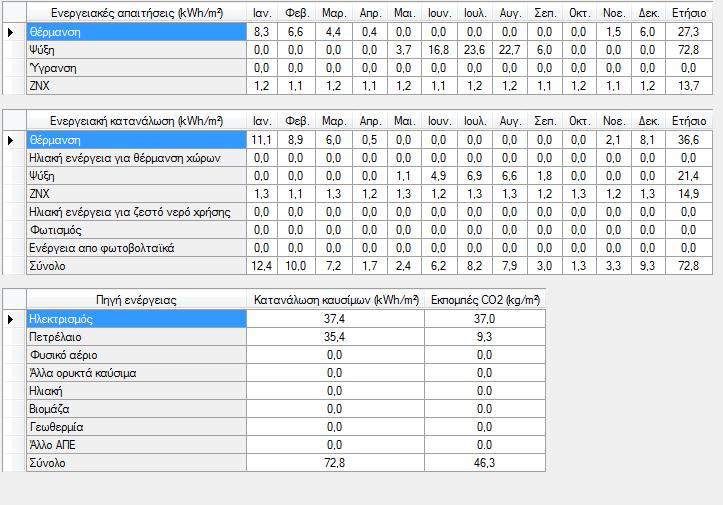Select annual Ύγρανση requirement cell

click(x=689, y=68)
